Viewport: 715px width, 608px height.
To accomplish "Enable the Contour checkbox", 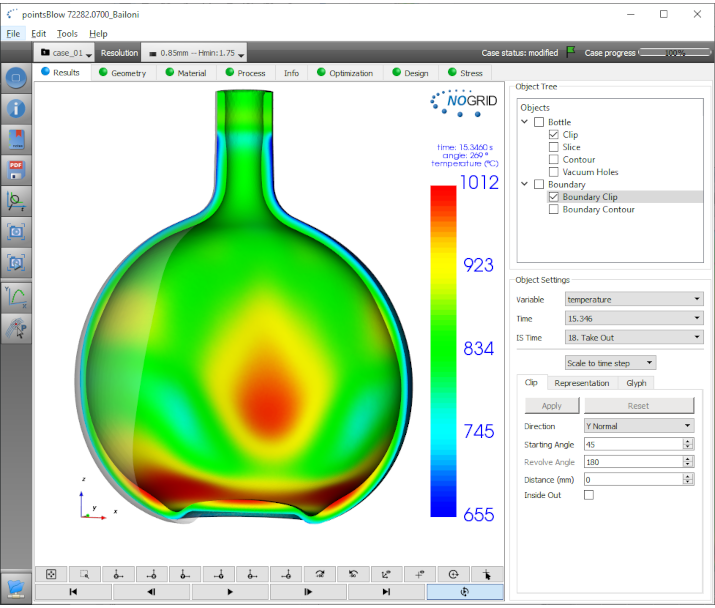I will coord(554,159).
